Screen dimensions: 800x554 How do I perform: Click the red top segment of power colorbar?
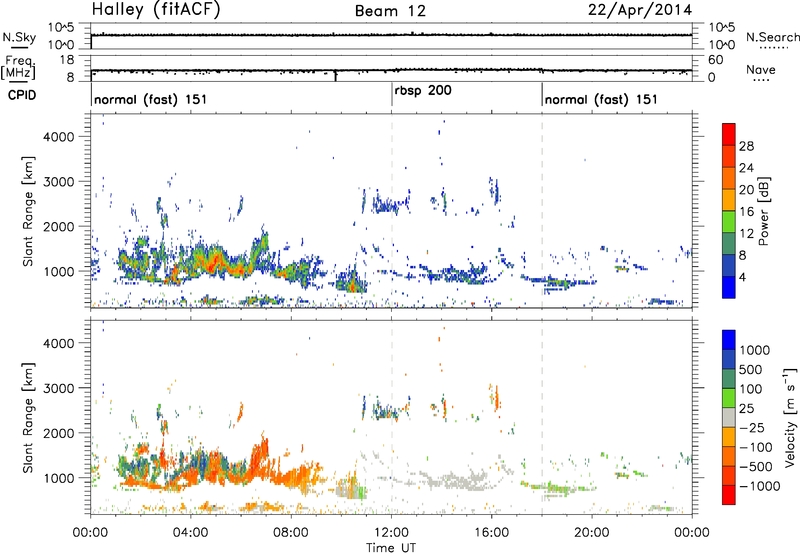pyautogui.click(x=729, y=134)
